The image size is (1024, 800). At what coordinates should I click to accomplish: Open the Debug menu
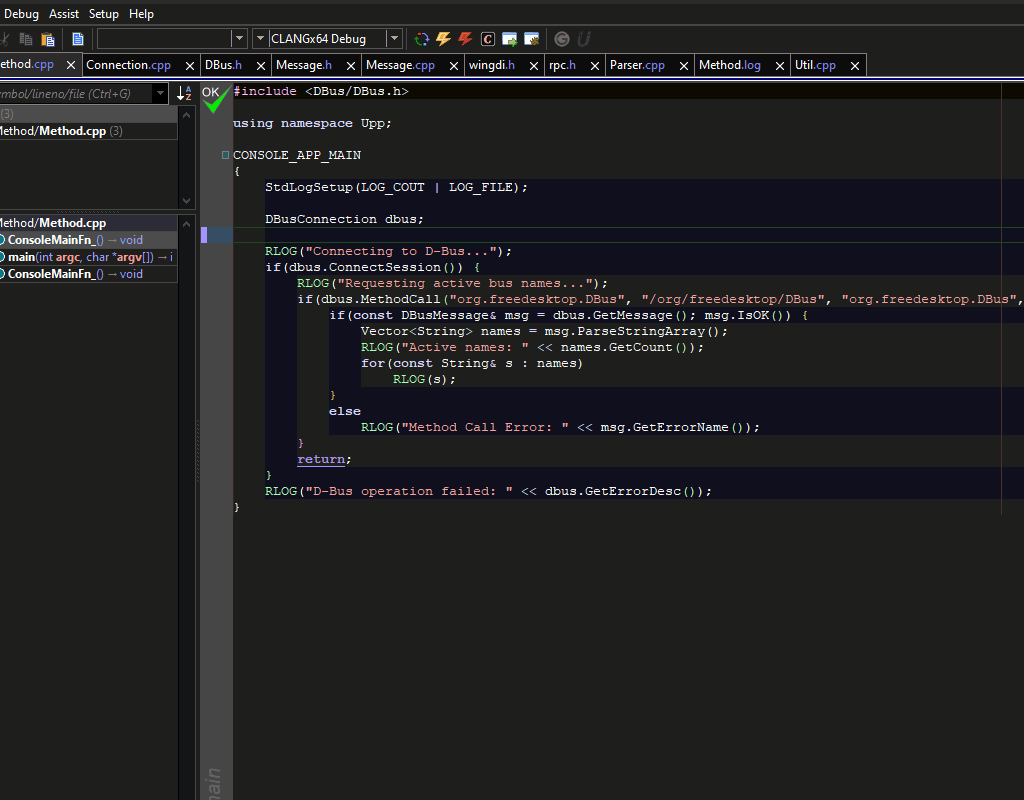21,14
